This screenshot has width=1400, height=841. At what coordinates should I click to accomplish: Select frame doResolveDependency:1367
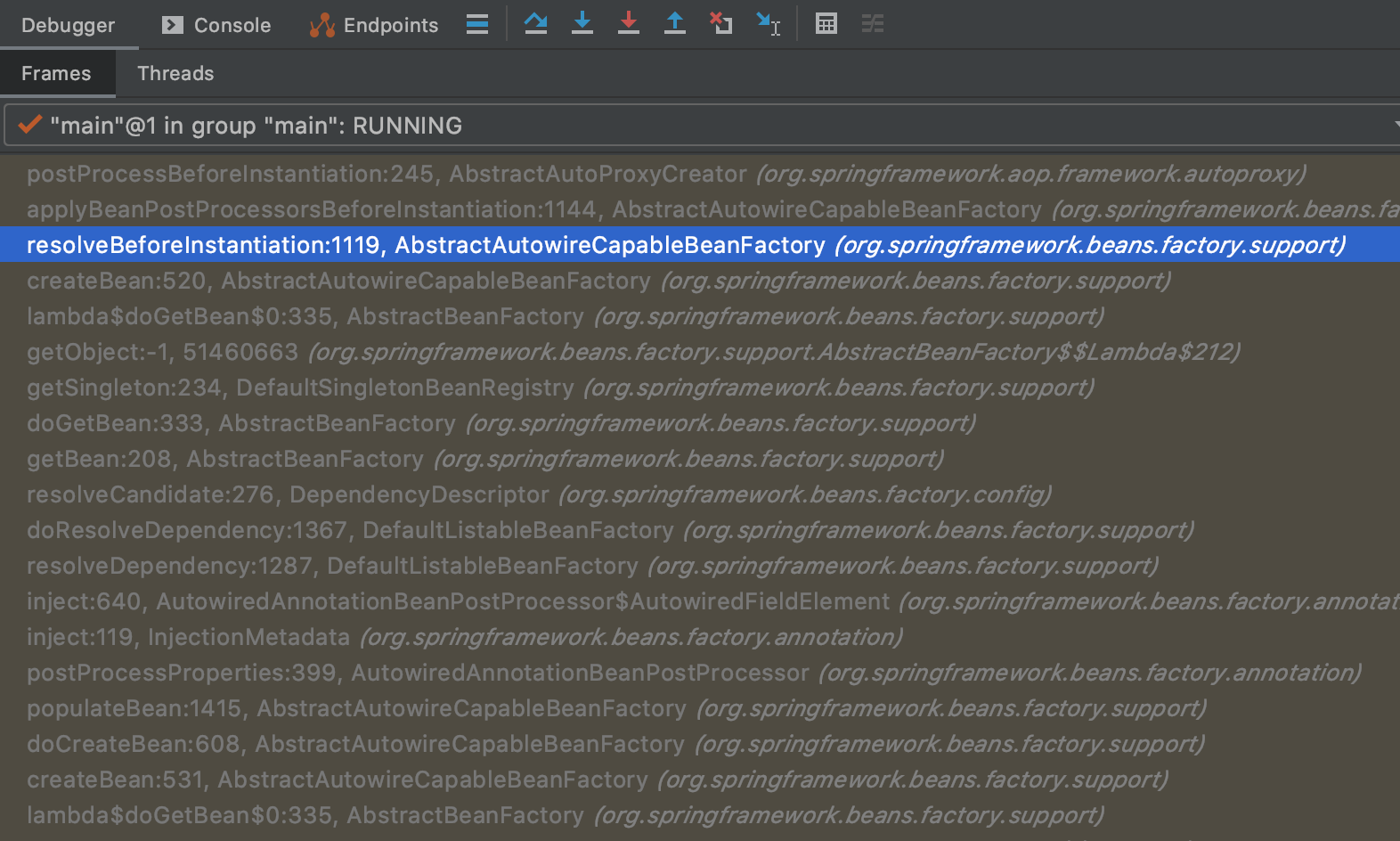point(700,530)
